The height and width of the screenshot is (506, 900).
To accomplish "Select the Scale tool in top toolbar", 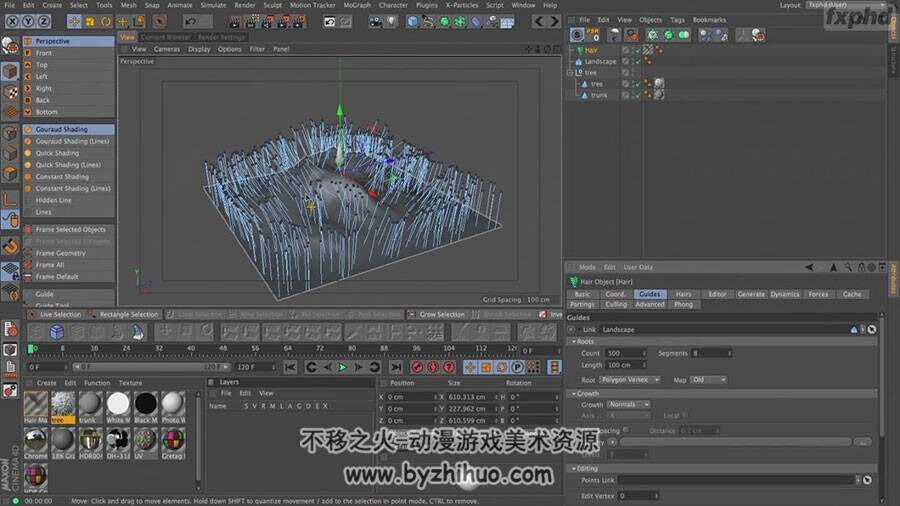I will click(90, 22).
